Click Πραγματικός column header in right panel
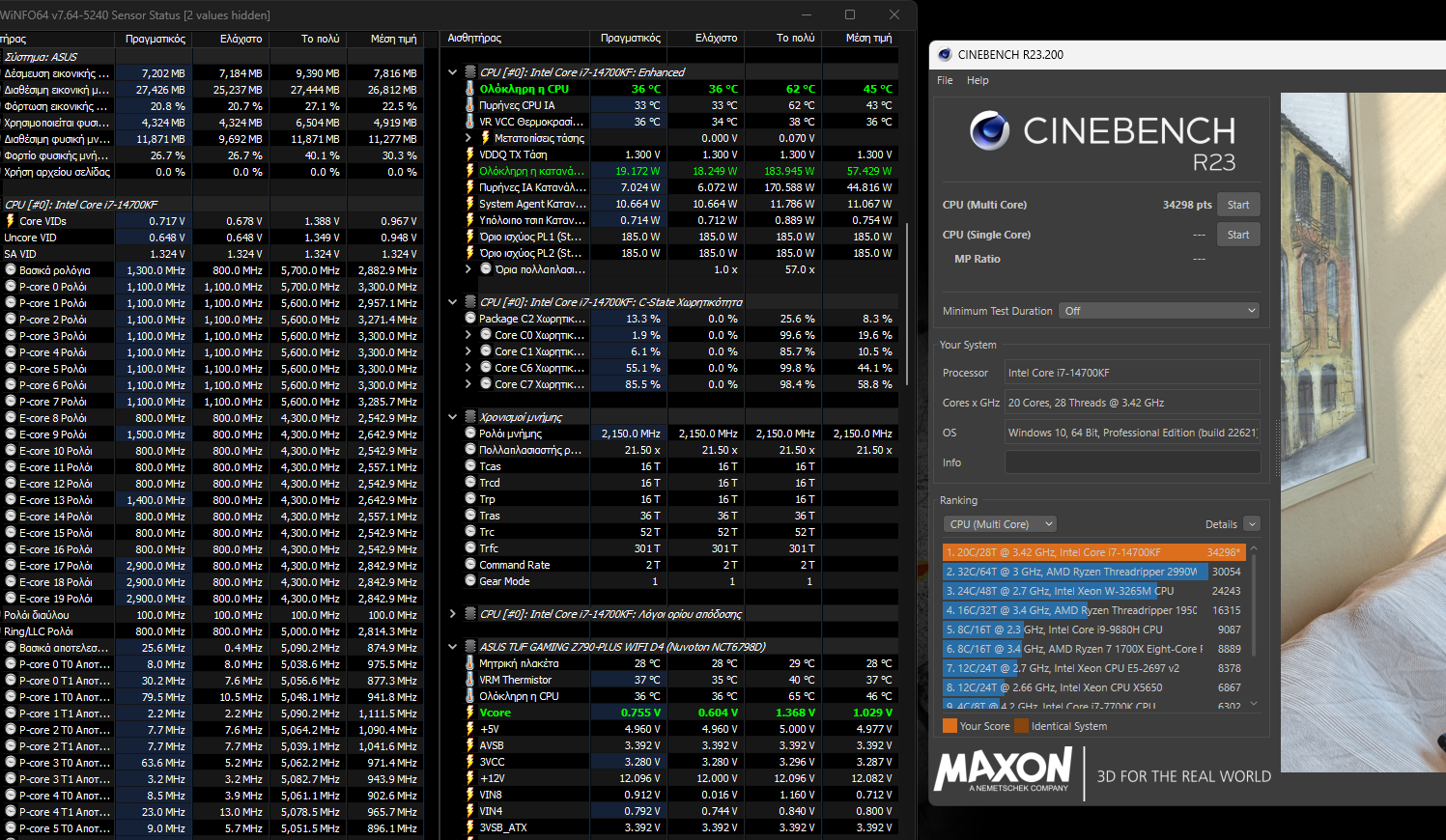Screen dimensions: 1446x840 click(630, 38)
